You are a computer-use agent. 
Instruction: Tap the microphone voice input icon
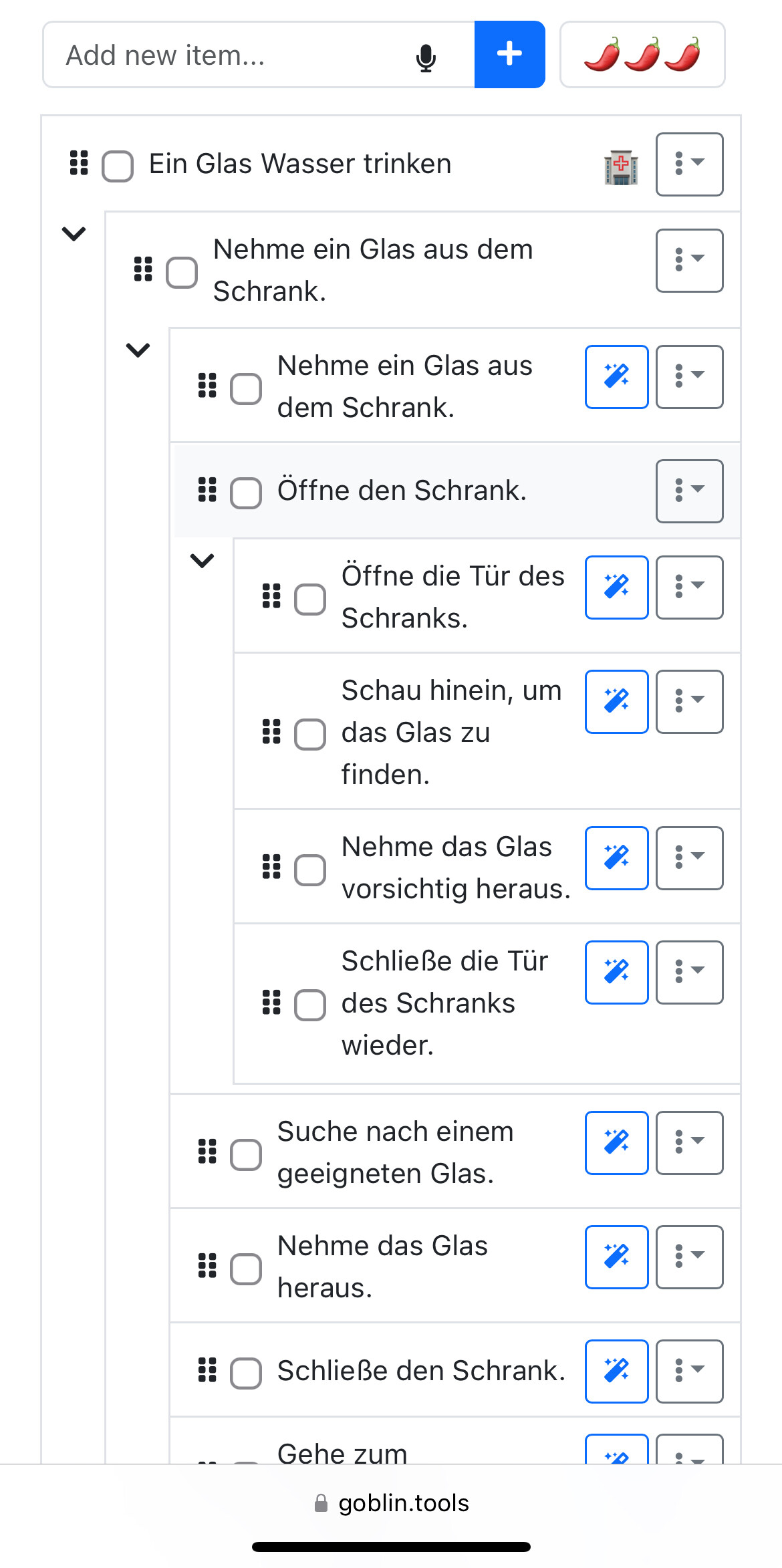click(426, 57)
